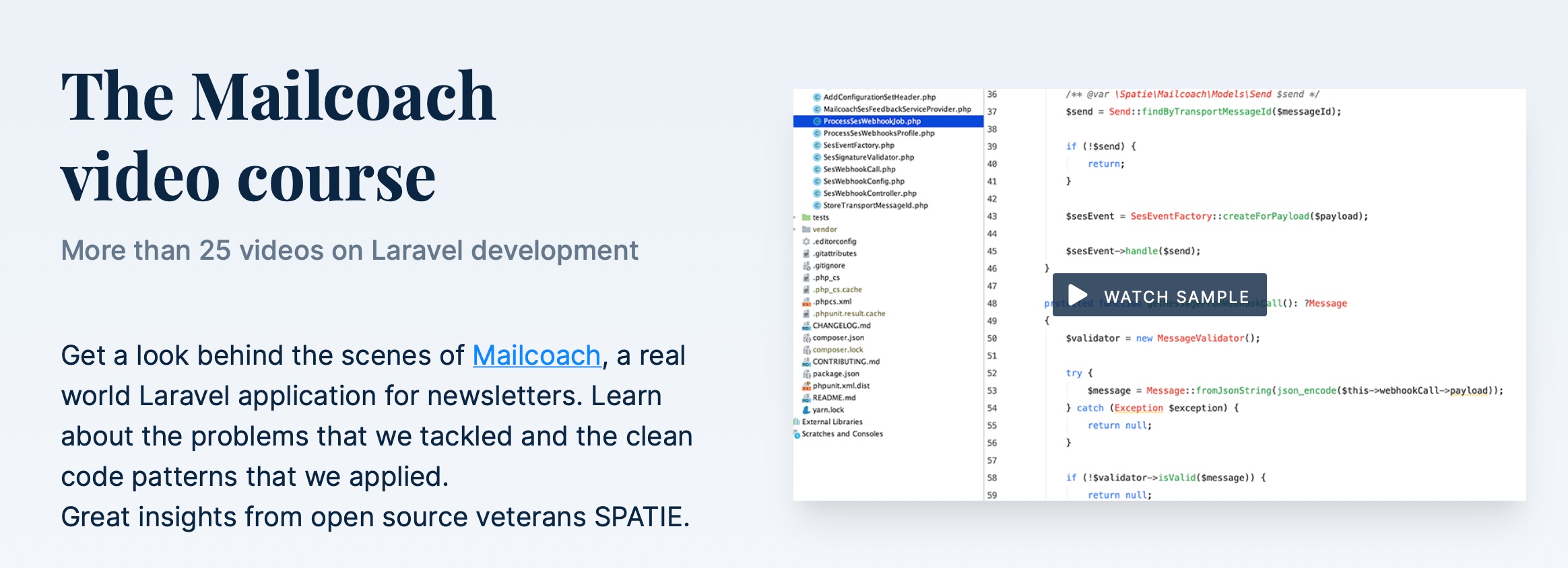Click the .gitignore file name
Viewport: 1568px width, 568px height.
tap(828, 266)
